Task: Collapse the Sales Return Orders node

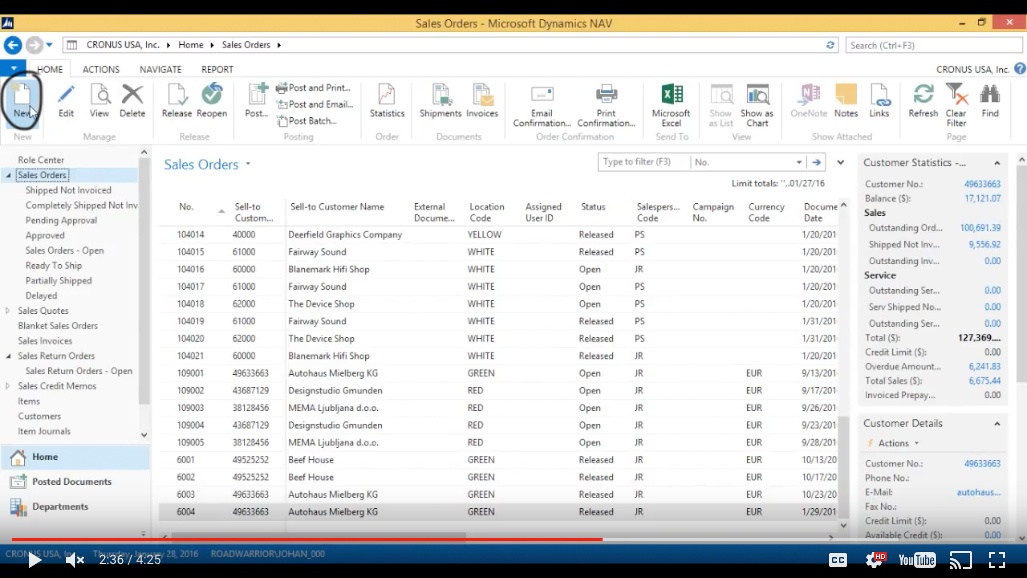Action: click(8, 356)
